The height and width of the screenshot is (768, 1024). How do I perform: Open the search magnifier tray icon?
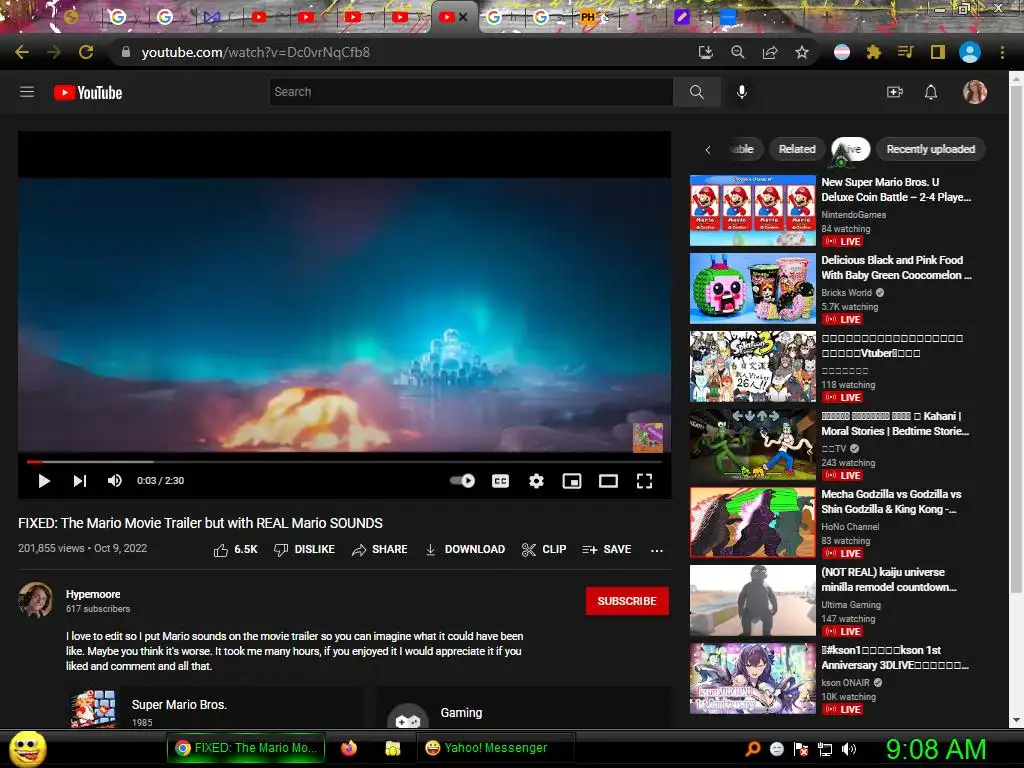pyautogui.click(x=753, y=749)
